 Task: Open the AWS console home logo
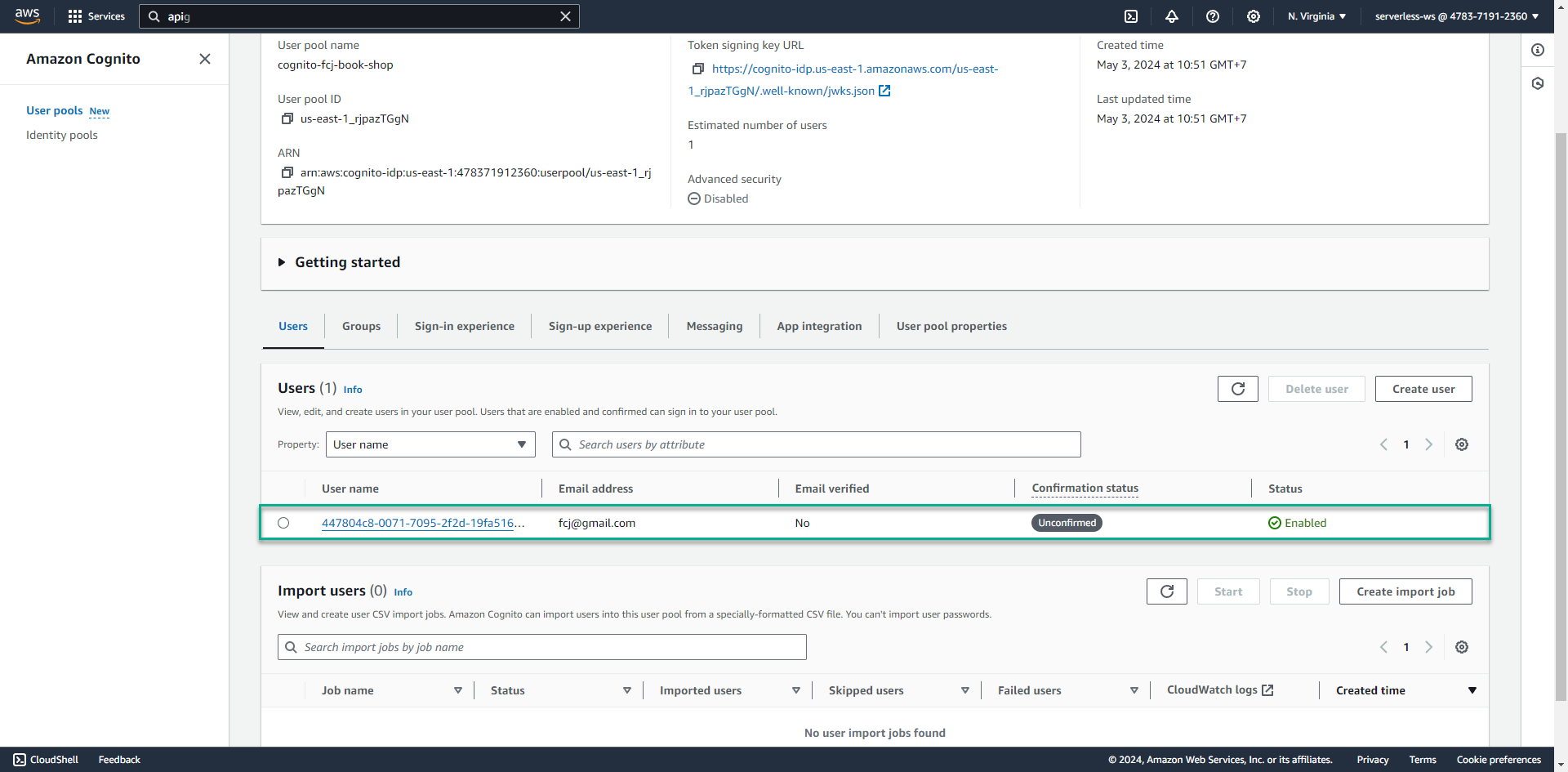tap(27, 16)
